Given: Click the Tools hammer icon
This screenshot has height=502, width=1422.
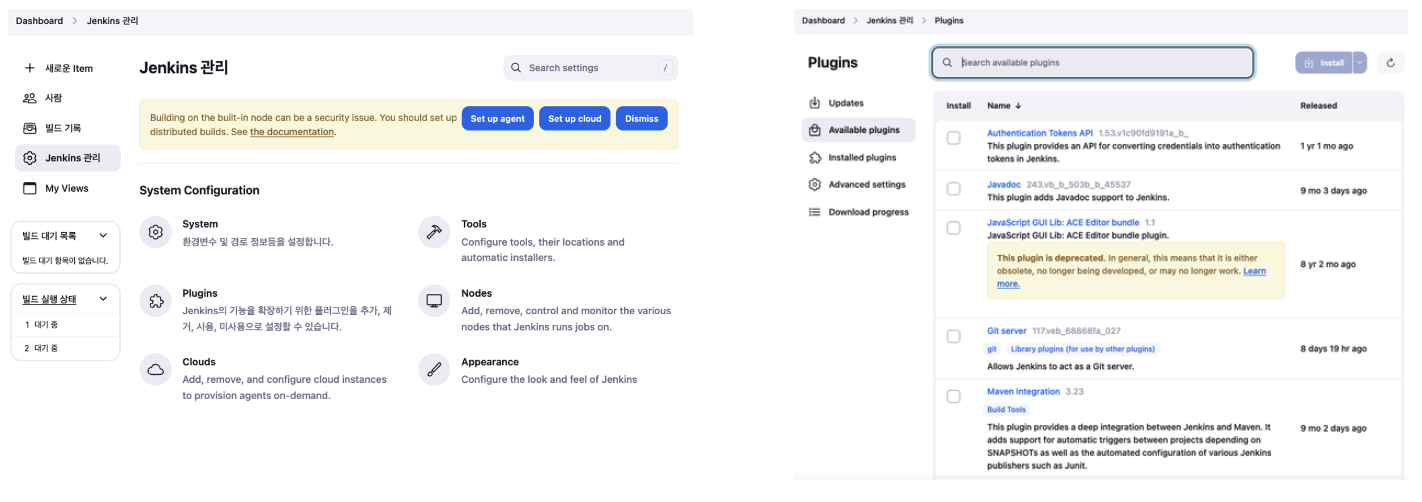Looking at the screenshot, I should (x=434, y=232).
